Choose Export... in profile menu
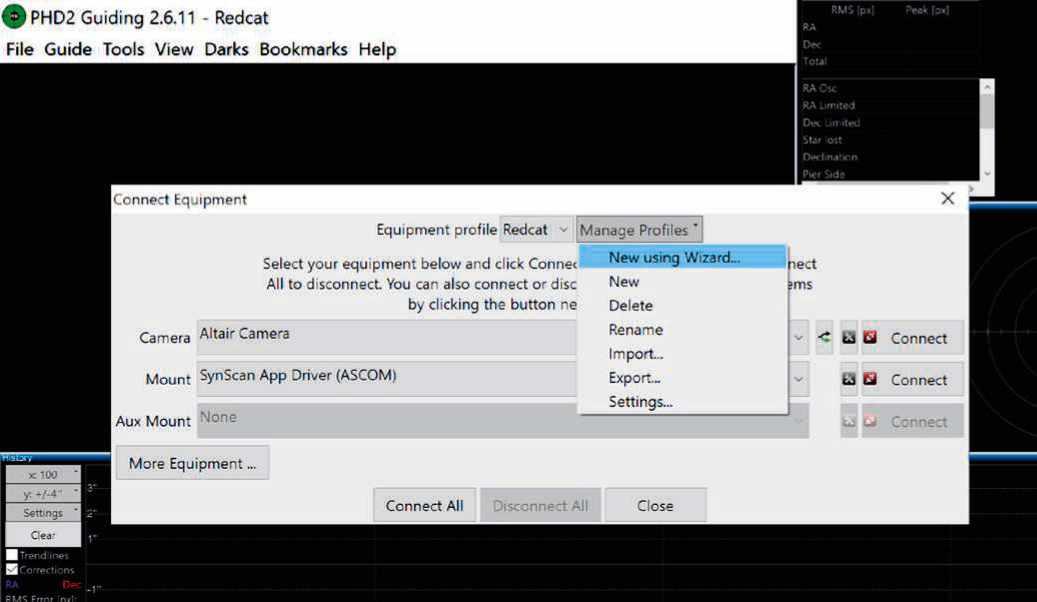 click(683, 377)
